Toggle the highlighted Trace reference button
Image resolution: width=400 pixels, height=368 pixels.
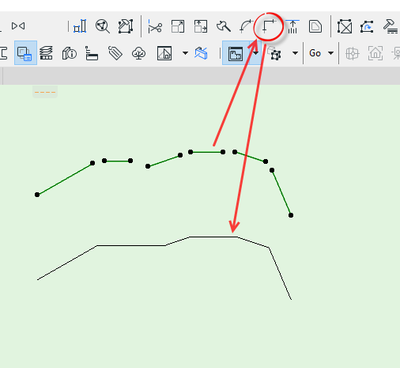point(25,53)
